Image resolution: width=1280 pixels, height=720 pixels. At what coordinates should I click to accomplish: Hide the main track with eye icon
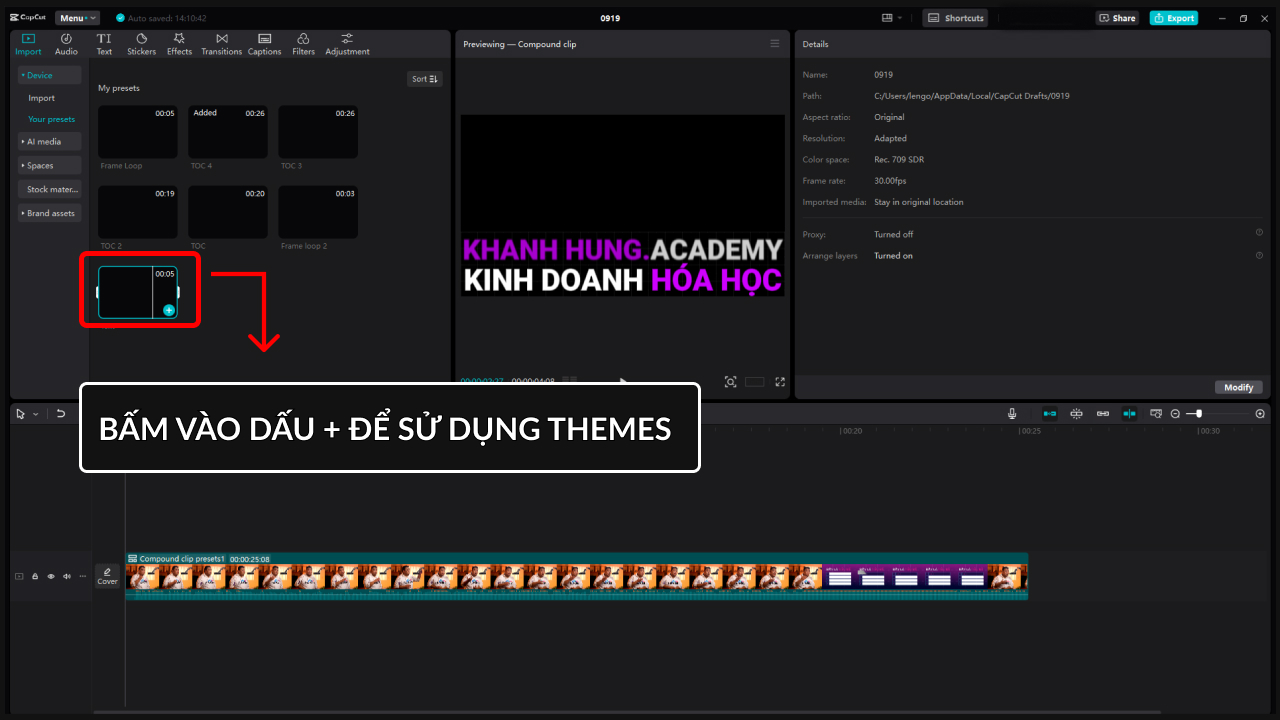51,576
